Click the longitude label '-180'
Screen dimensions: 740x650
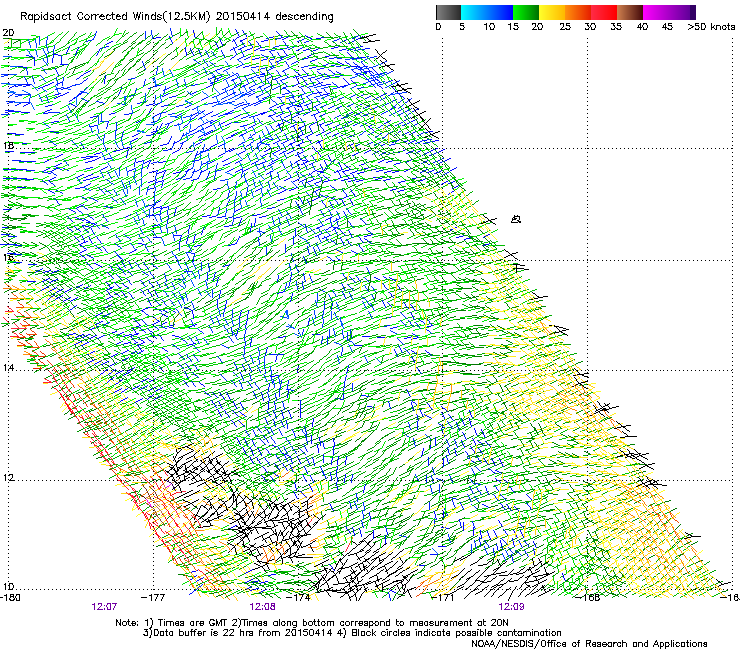tap(10, 598)
